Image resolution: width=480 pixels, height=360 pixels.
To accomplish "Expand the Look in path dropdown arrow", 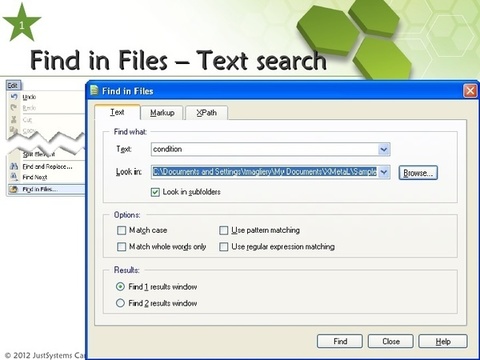I will 384,172.
